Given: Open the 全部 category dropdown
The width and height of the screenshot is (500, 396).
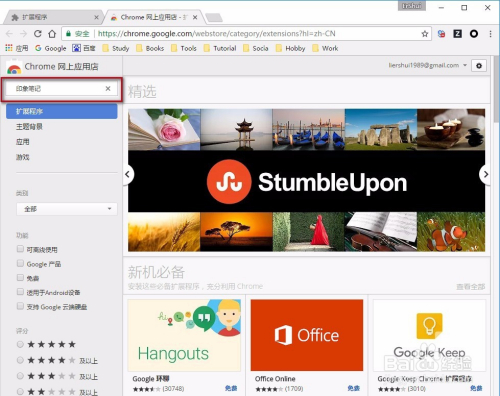Looking at the screenshot, I should coord(67,209).
